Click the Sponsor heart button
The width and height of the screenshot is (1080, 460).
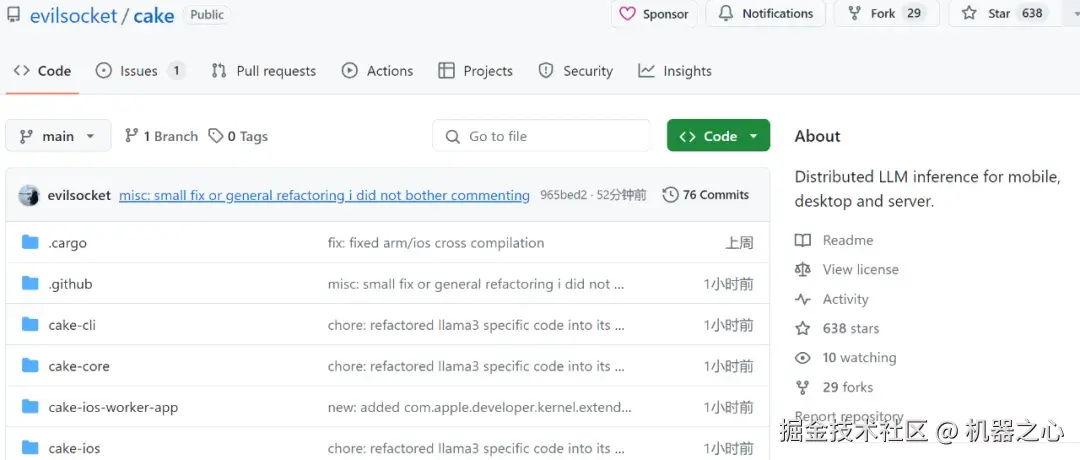654,14
